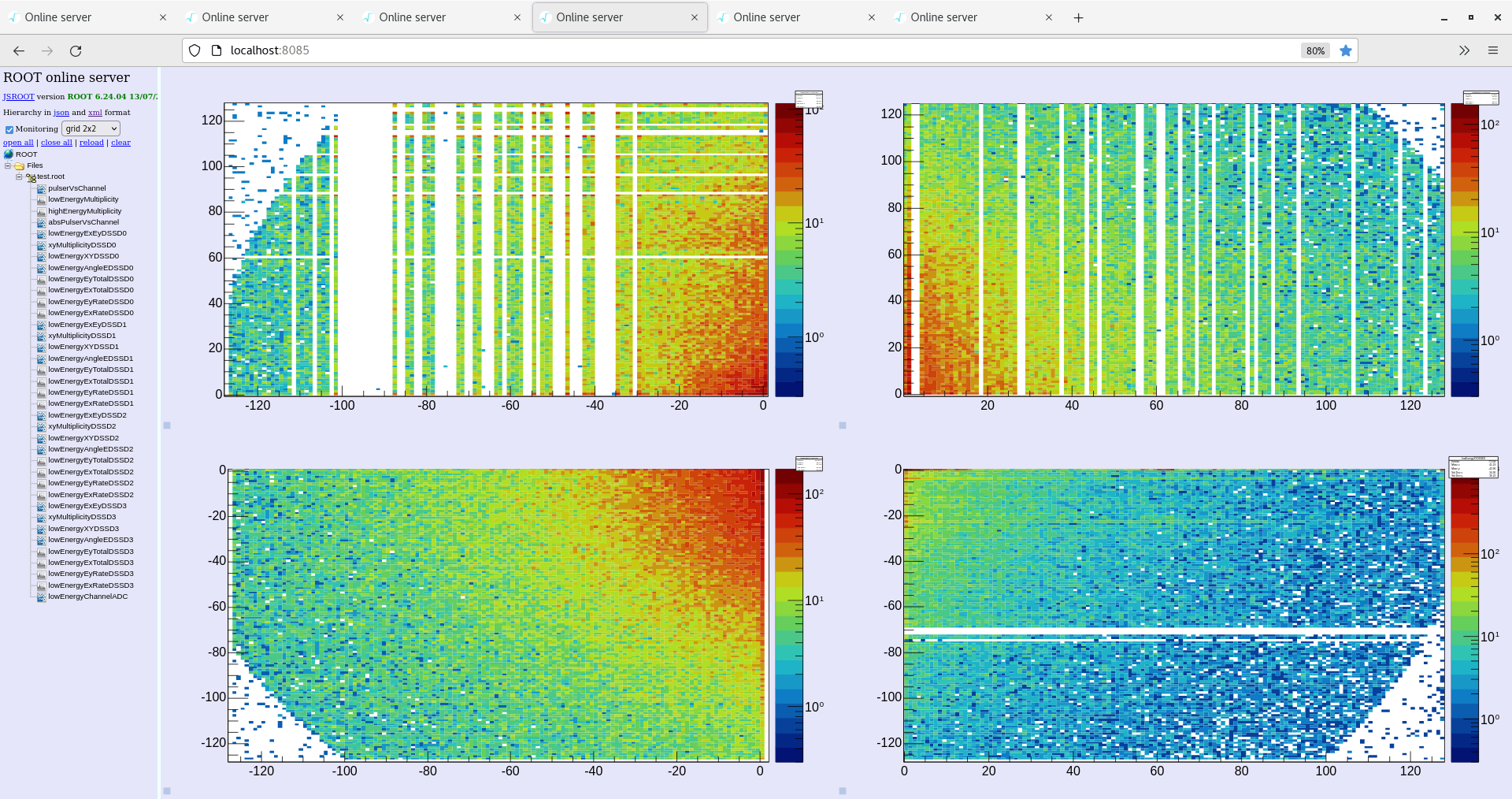Click the Files folder icon

tap(20, 166)
